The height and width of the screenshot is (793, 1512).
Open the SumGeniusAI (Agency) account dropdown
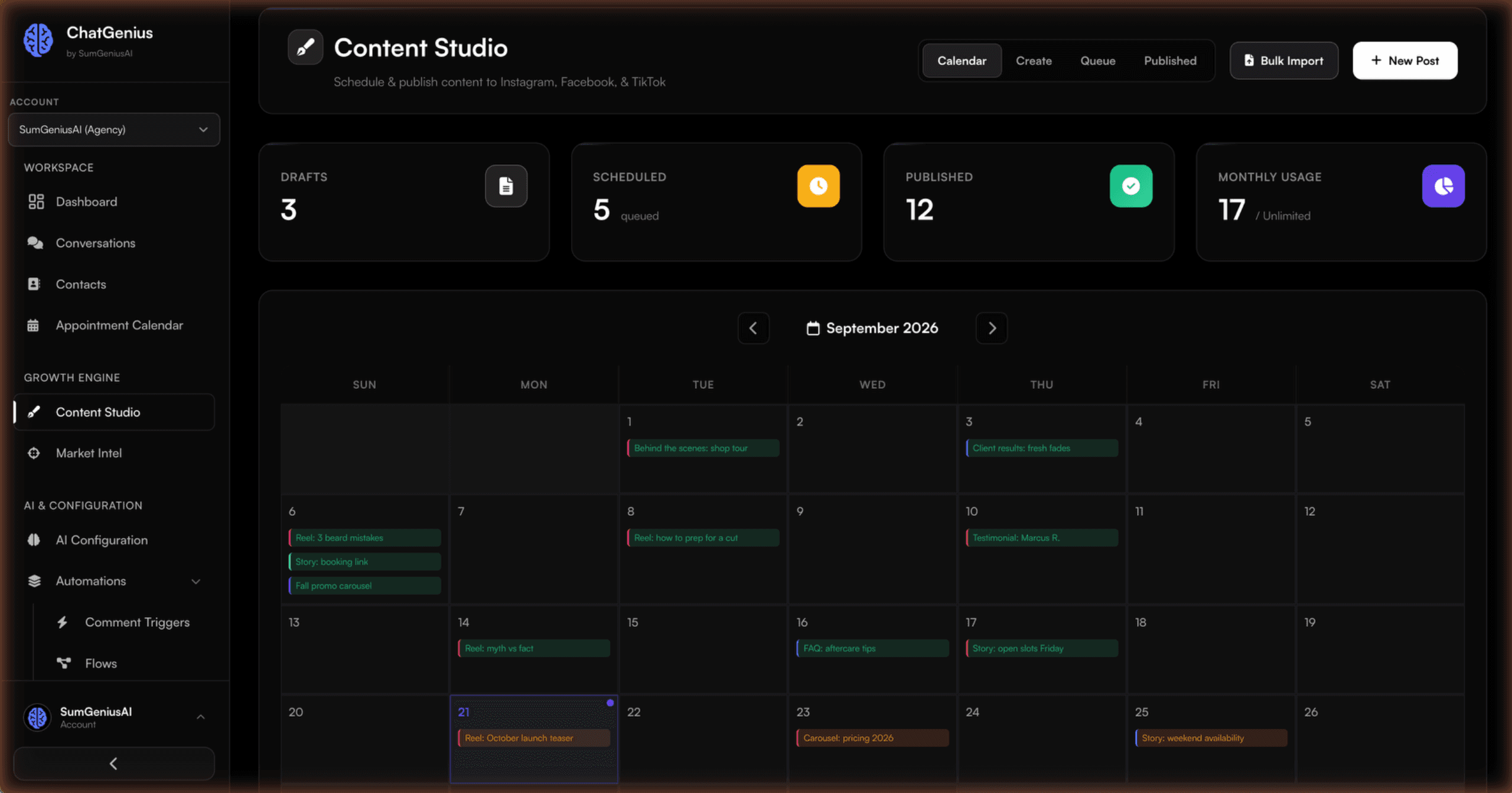point(114,129)
